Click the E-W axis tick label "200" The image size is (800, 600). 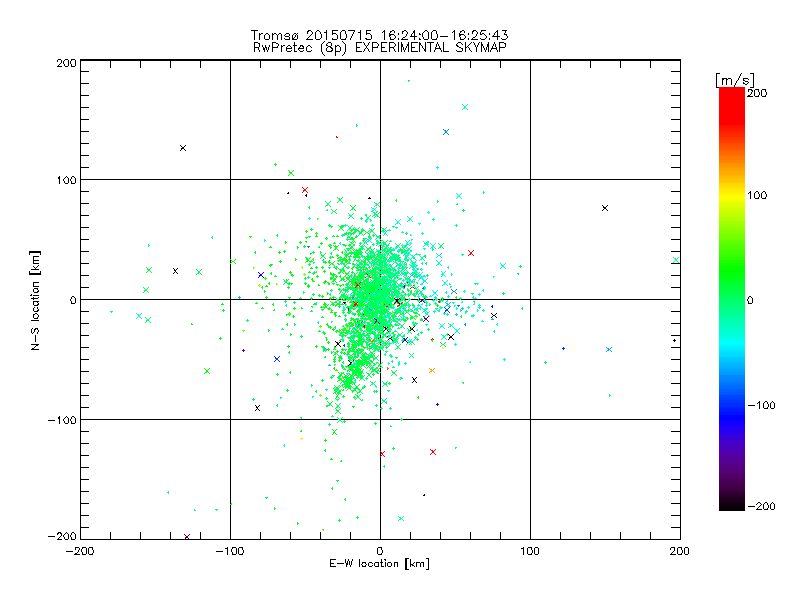pos(680,551)
